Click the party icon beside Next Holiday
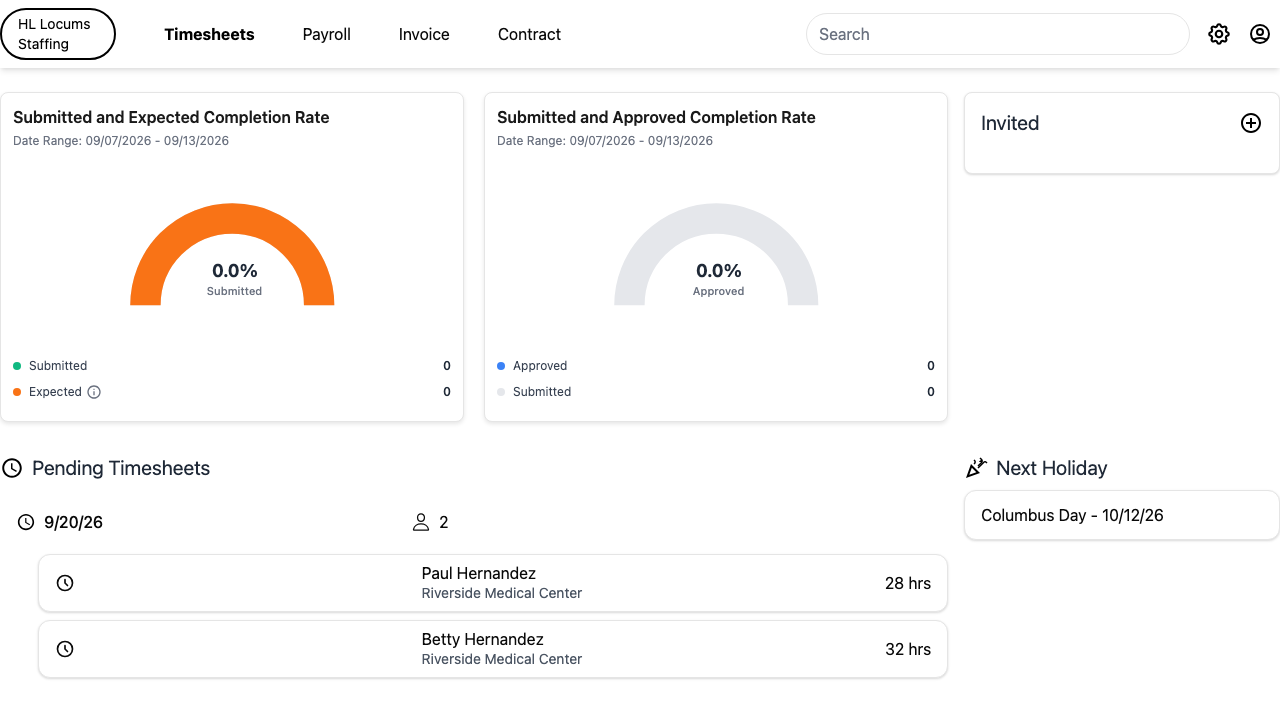Image resolution: width=1280 pixels, height=720 pixels. tap(977, 468)
